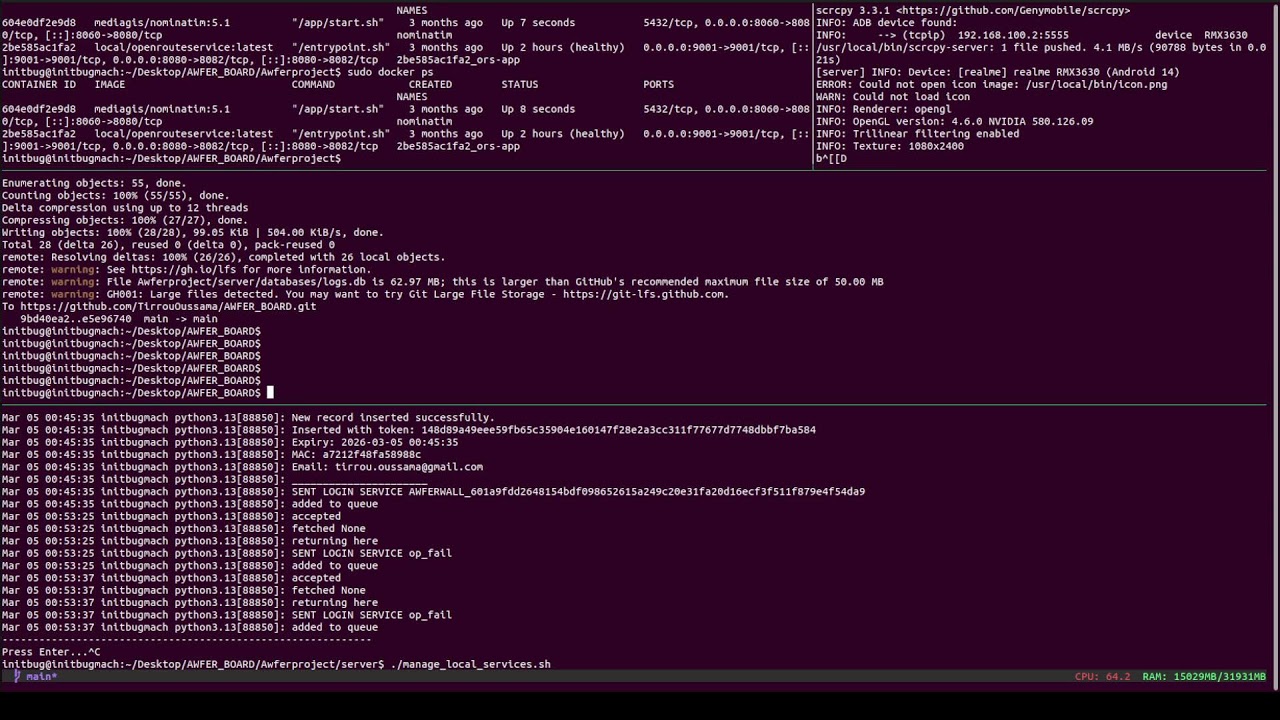The image size is (1280, 720).
Task: Click the 'Expiry: 2026-03-05 00:45:35' entry
Action: point(375,442)
